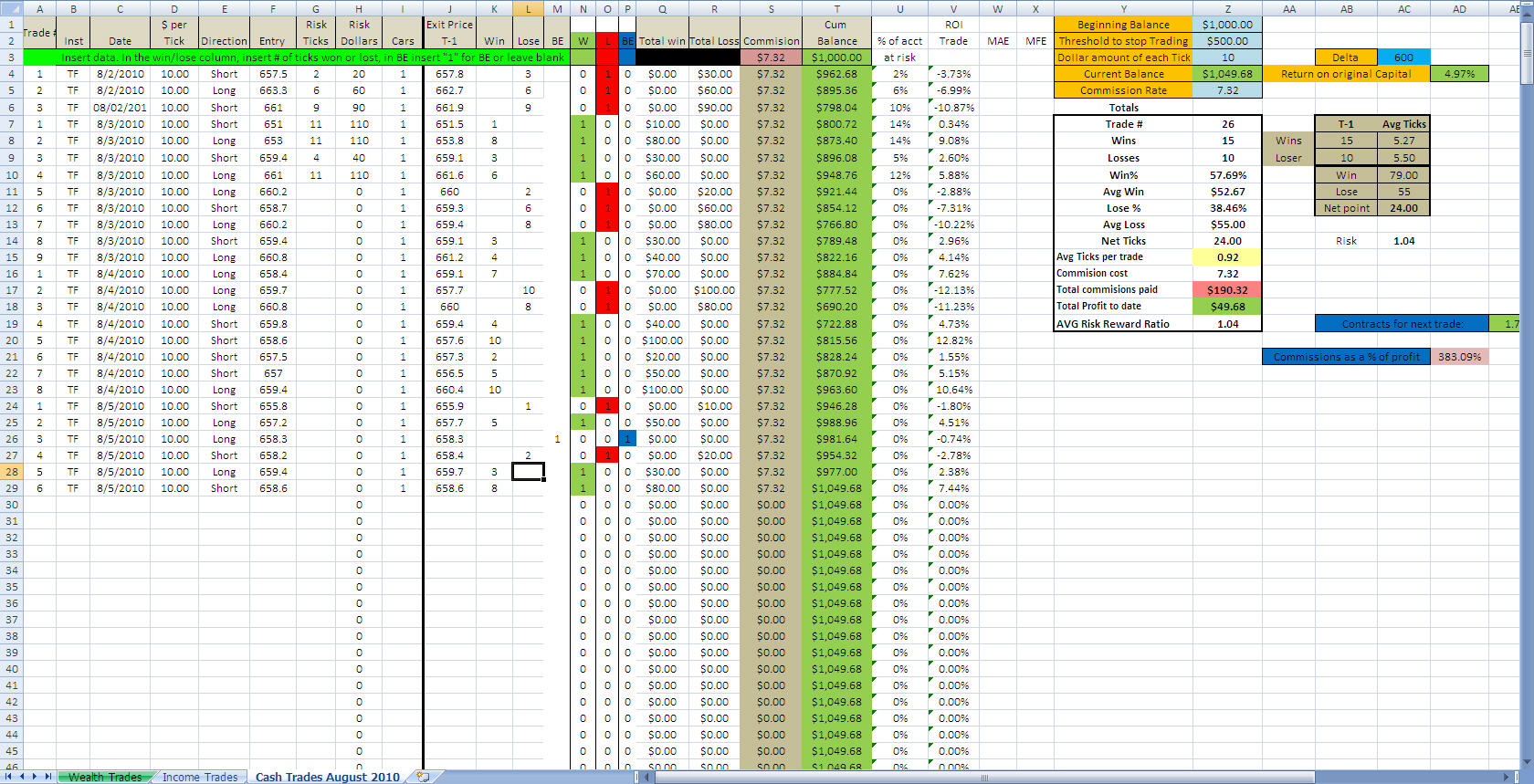Click the $1,000.00 starting Cum Balance in row 3
This screenshot has height=784, width=1534.
click(x=836, y=57)
